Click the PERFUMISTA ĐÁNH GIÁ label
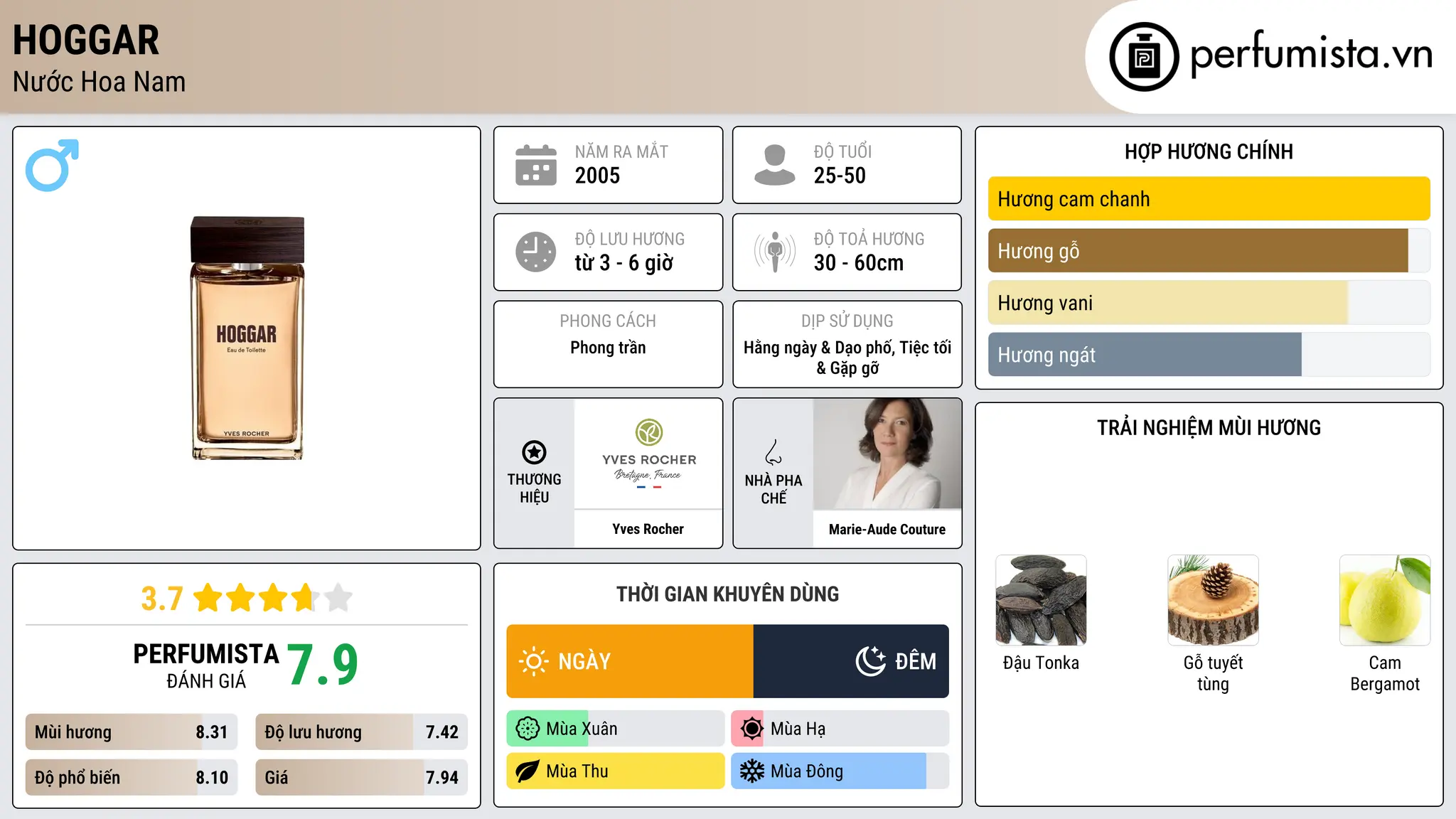 206,665
